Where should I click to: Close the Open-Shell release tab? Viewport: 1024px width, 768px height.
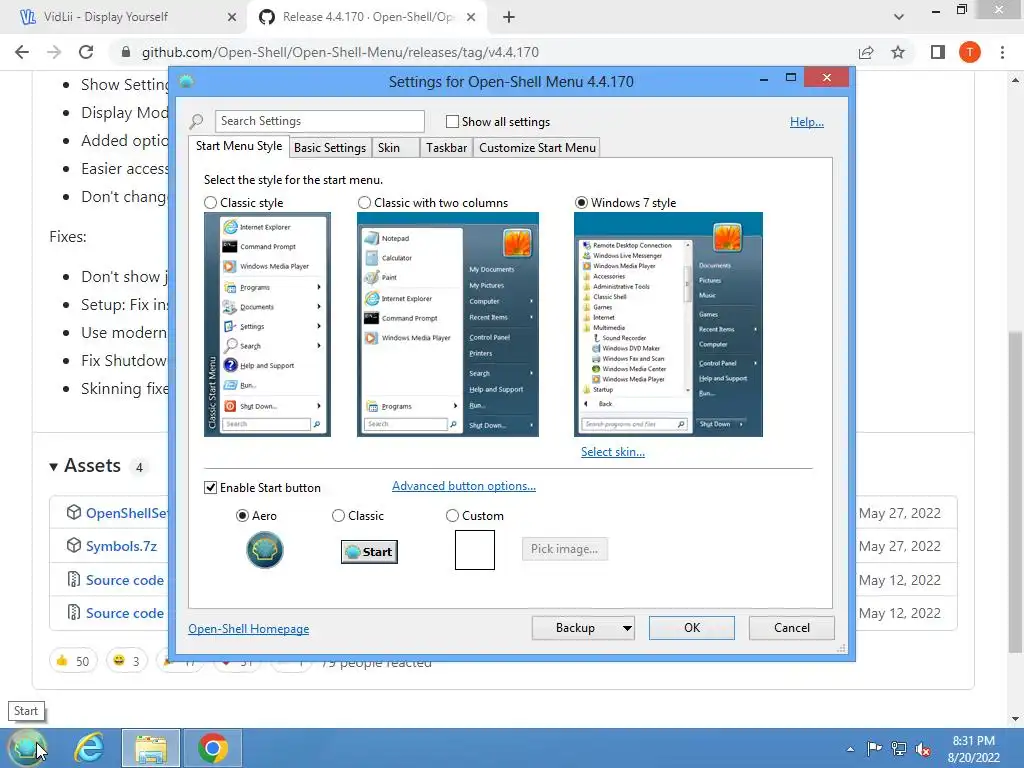(472, 17)
